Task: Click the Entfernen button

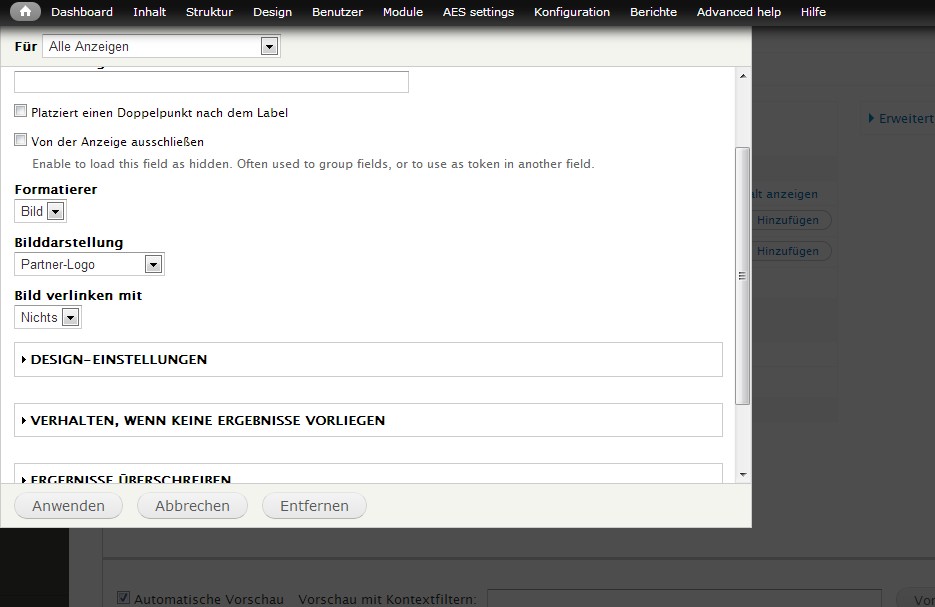Action: (314, 506)
